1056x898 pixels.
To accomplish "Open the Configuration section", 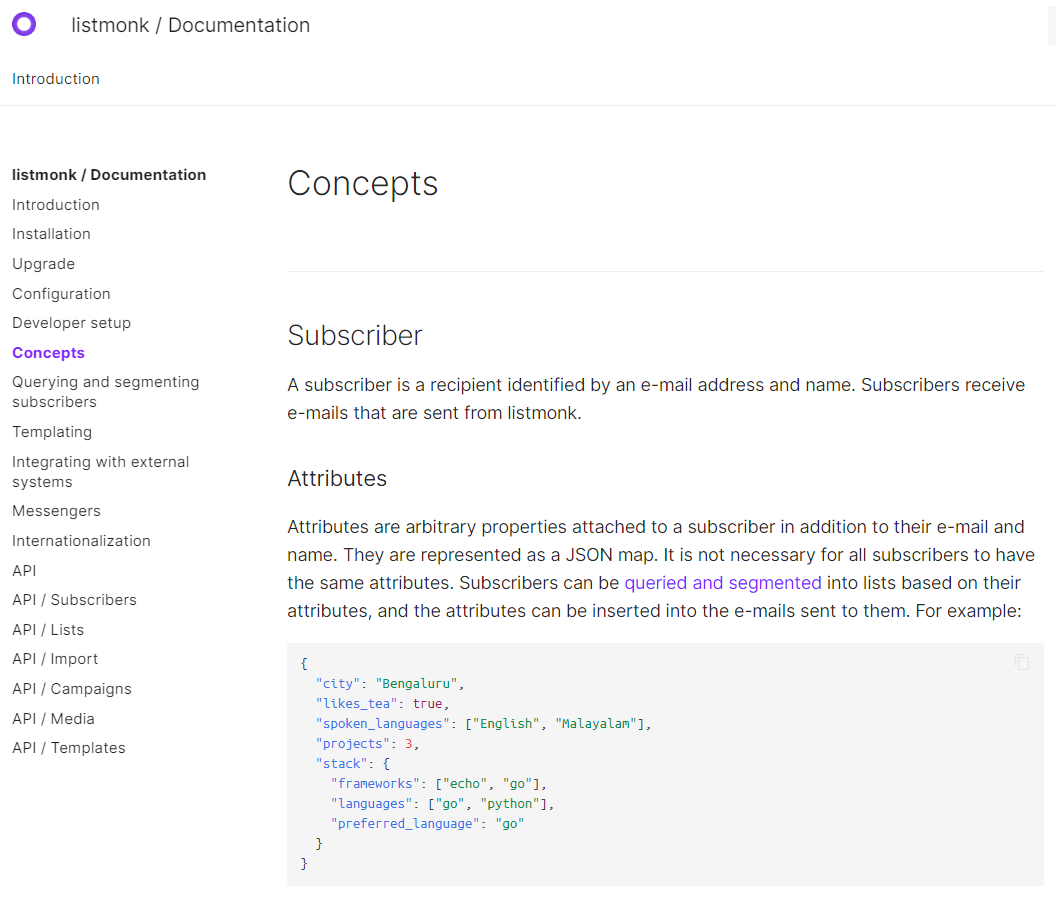I will tap(61, 293).
